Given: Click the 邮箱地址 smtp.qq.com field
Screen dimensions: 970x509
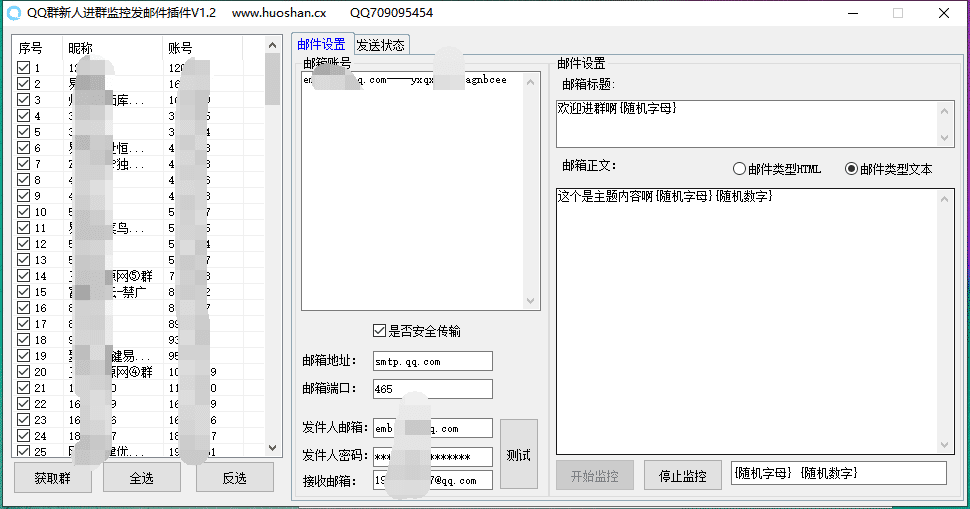Looking at the screenshot, I should [432, 361].
